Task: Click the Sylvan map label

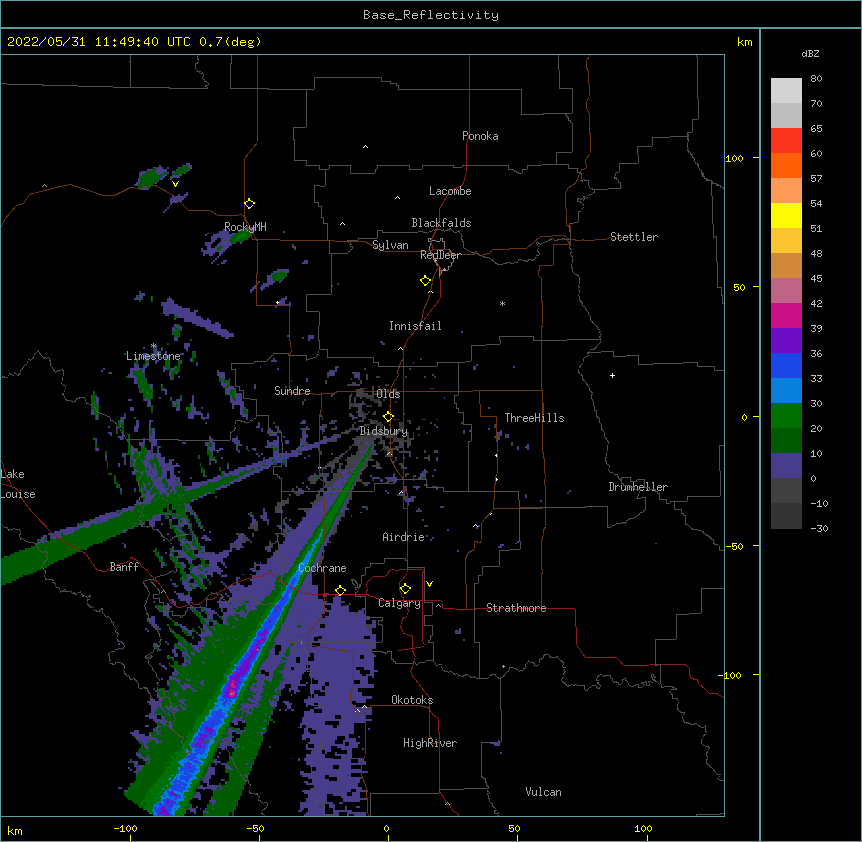Action: point(390,245)
